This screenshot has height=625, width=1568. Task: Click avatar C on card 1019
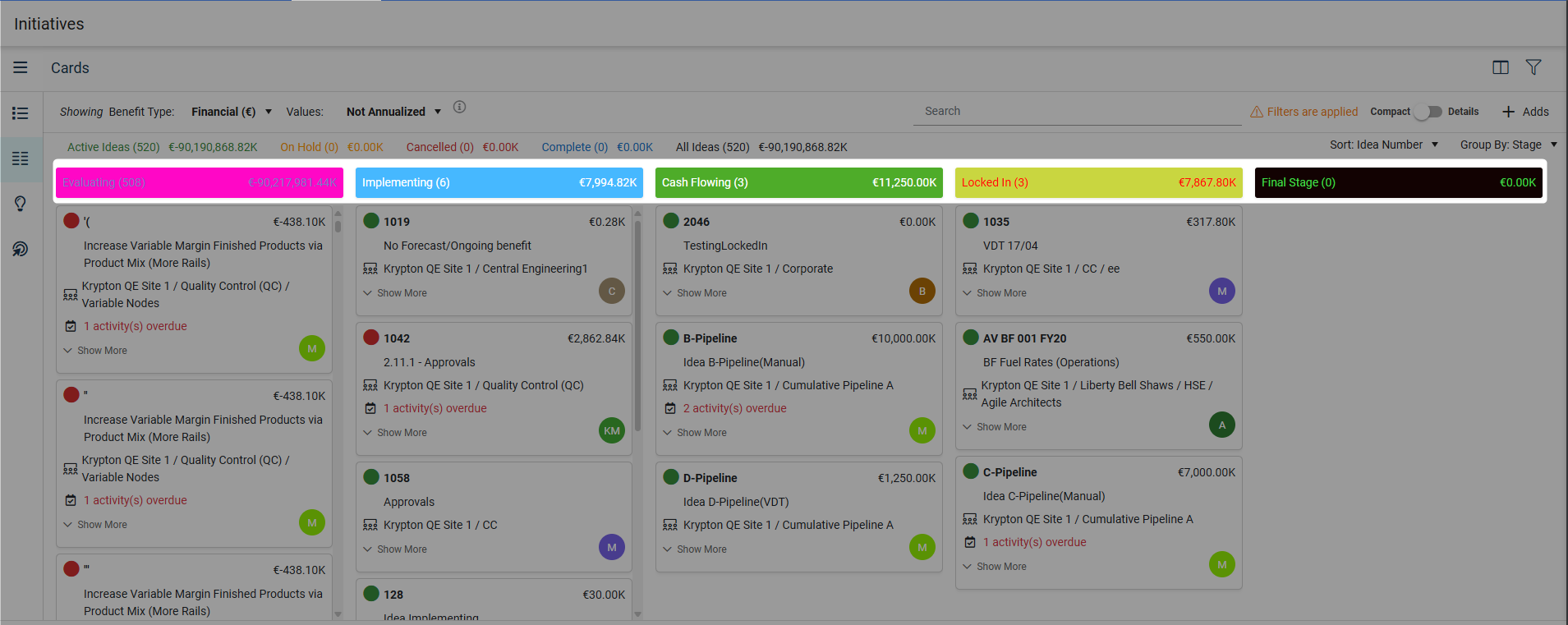tap(612, 291)
